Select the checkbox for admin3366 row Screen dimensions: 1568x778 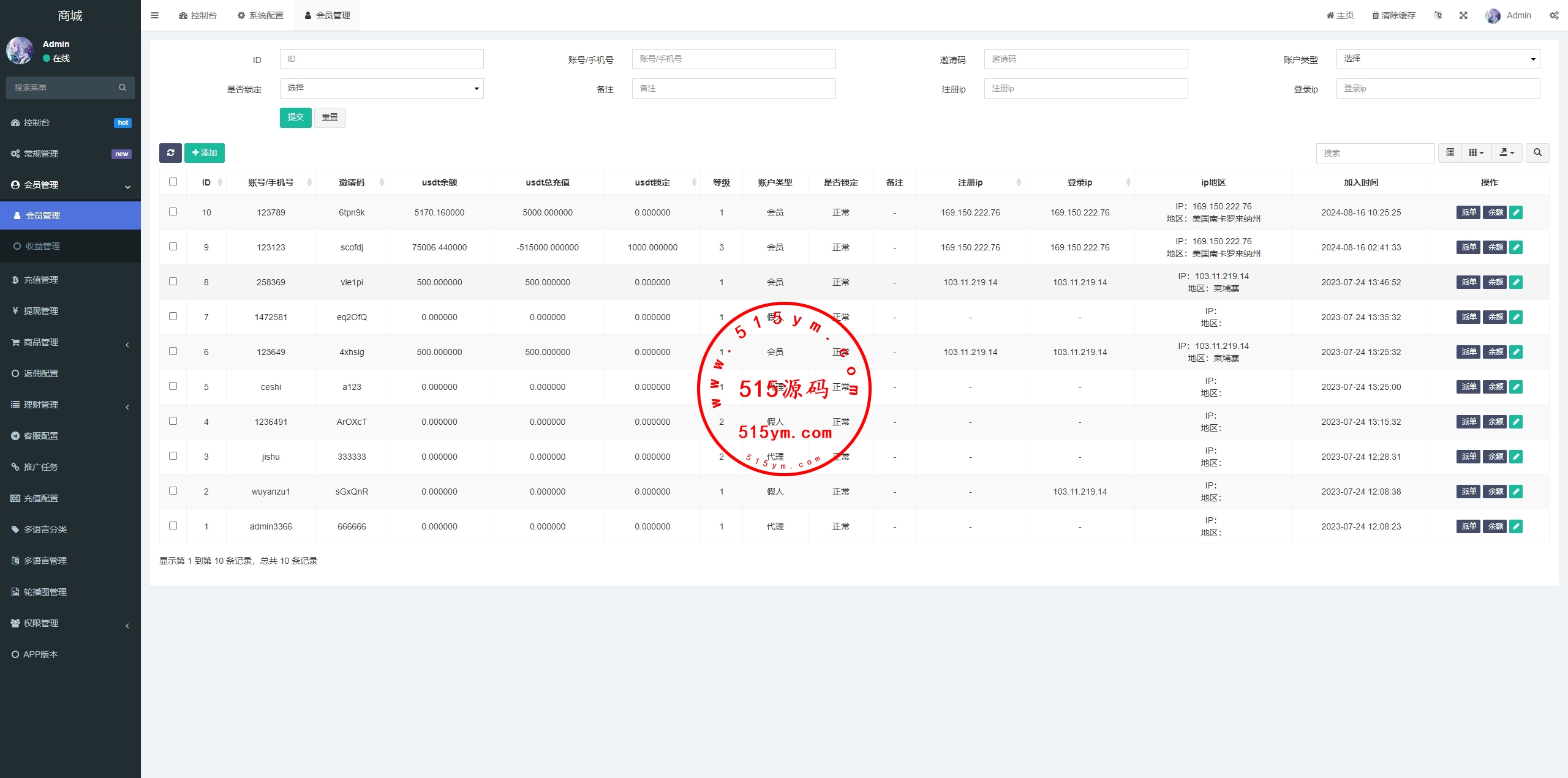click(x=173, y=526)
